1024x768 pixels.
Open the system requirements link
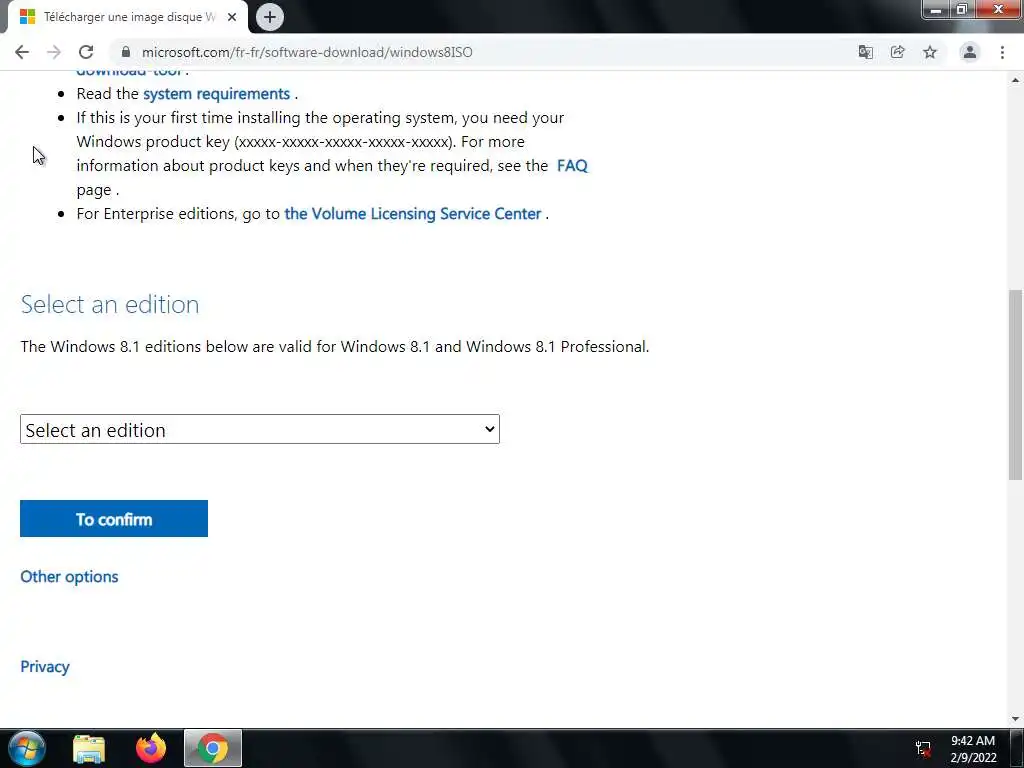[216, 93]
